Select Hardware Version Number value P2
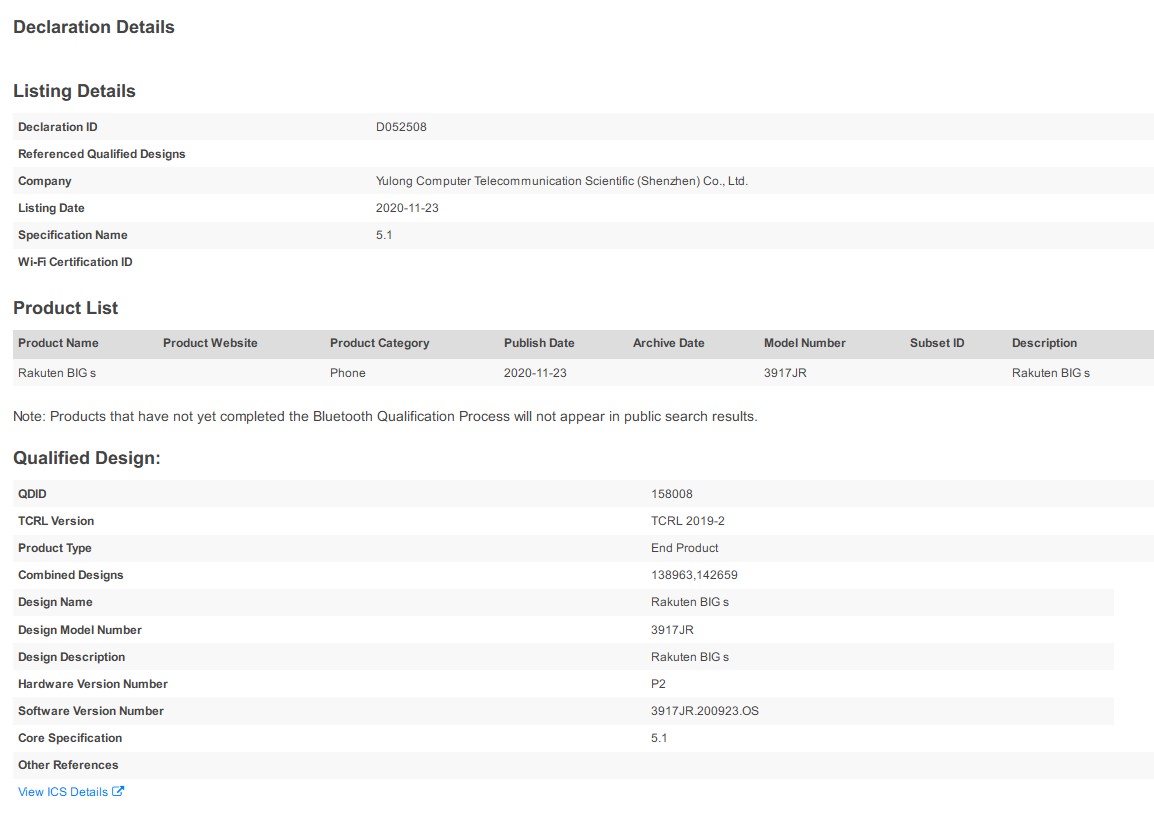This screenshot has width=1154, height=814. (x=658, y=684)
